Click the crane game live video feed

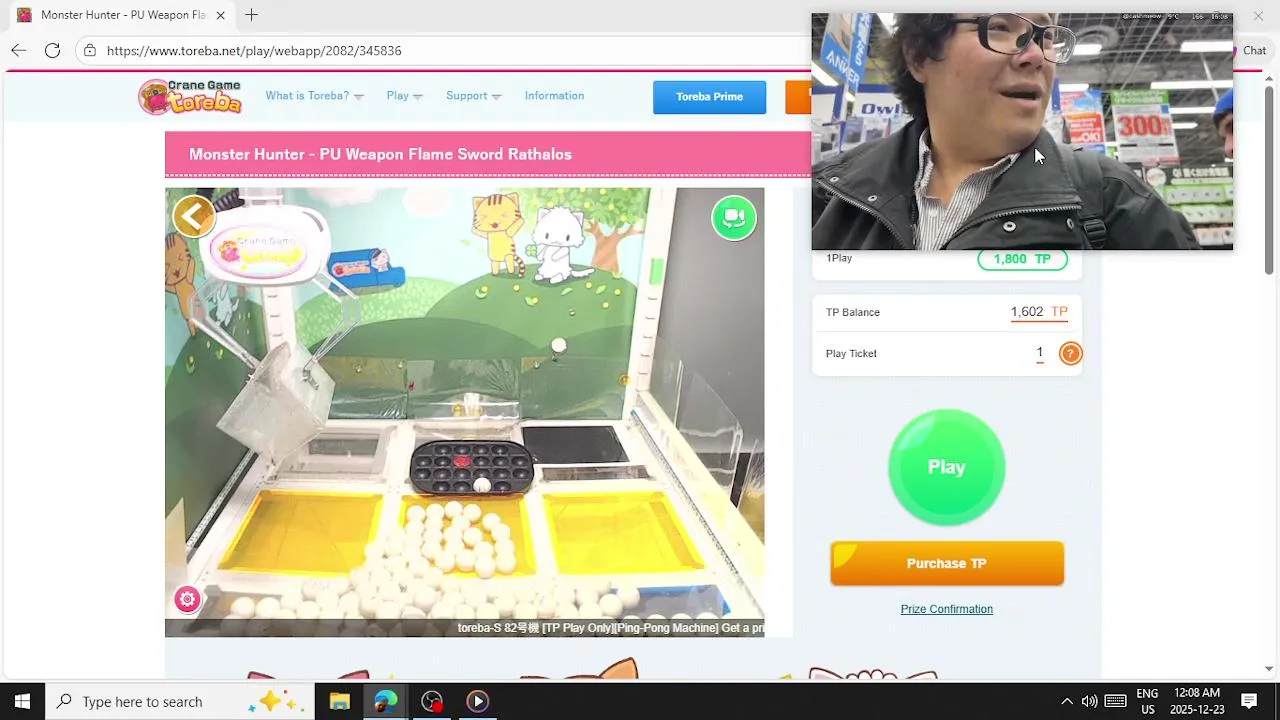coord(464,412)
